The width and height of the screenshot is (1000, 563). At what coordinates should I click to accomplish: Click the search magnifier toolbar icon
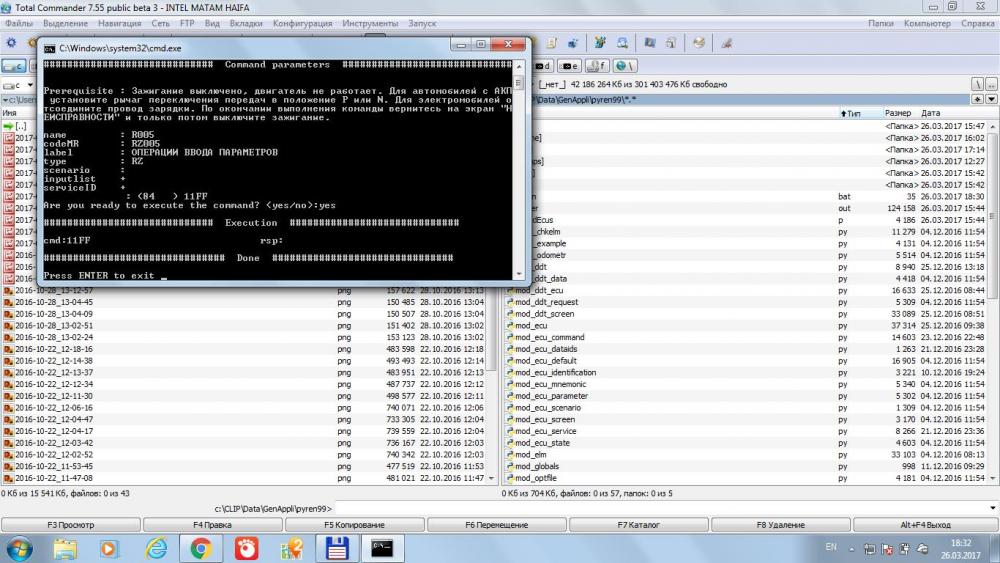coord(622,43)
